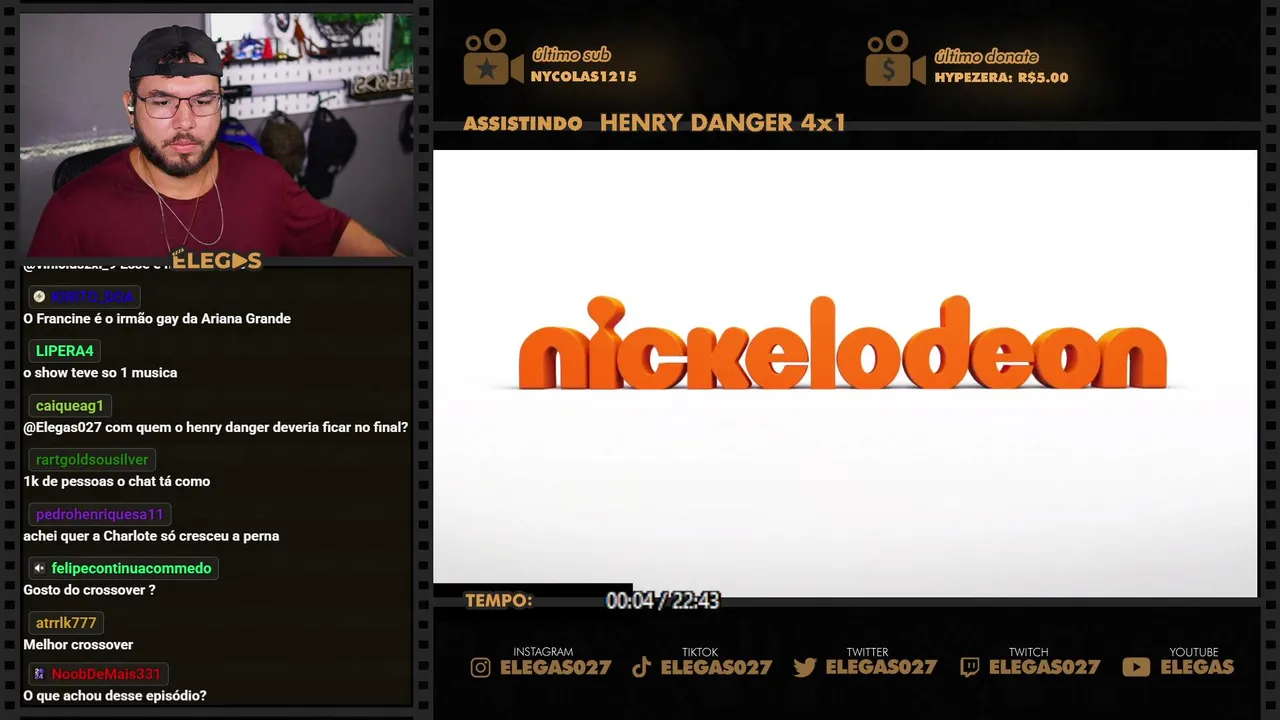Open the atrrlk777 chat username

coord(66,622)
